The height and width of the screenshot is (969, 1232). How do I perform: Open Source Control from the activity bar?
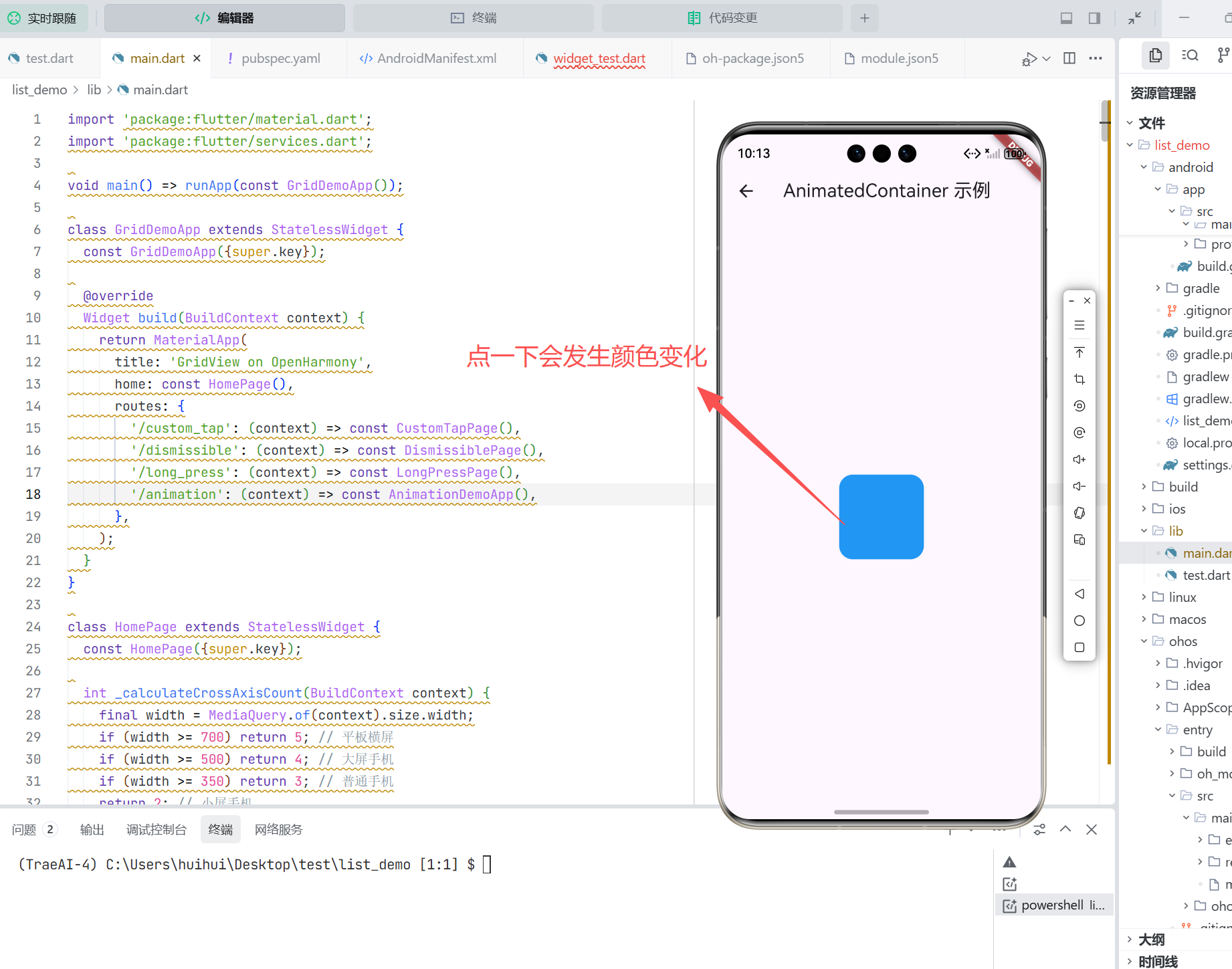(1224, 56)
